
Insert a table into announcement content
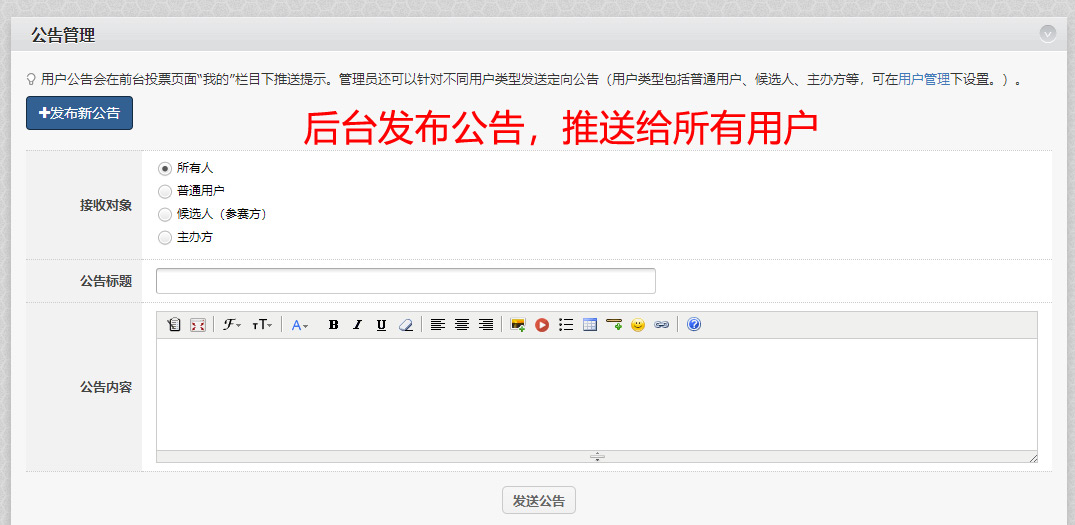coord(590,325)
